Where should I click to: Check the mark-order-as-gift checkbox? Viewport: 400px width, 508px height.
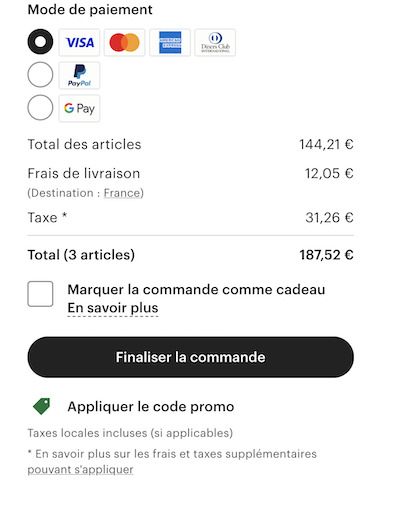coord(40,294)
